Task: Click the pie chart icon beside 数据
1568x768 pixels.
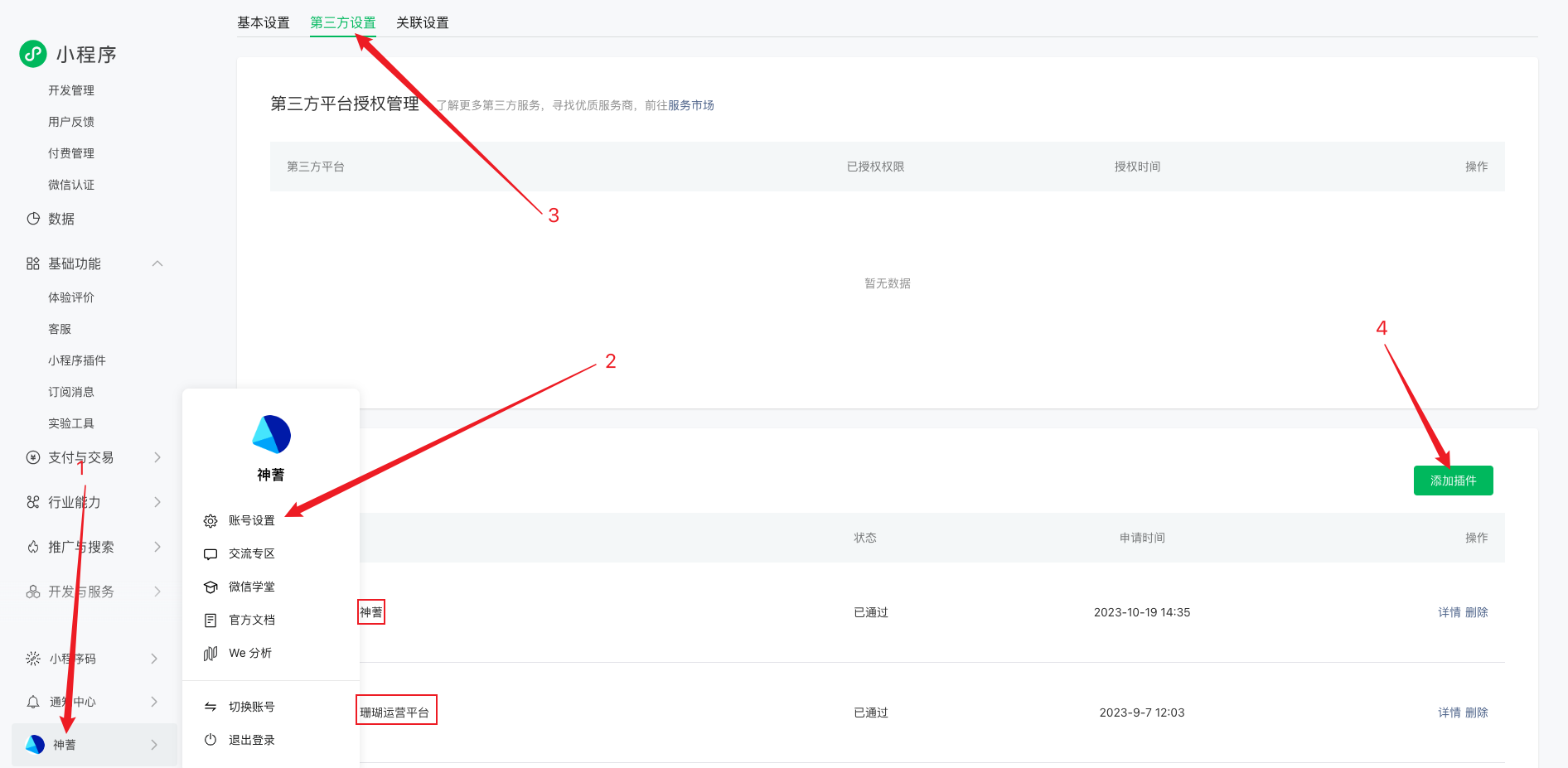Action: (33, 219)
